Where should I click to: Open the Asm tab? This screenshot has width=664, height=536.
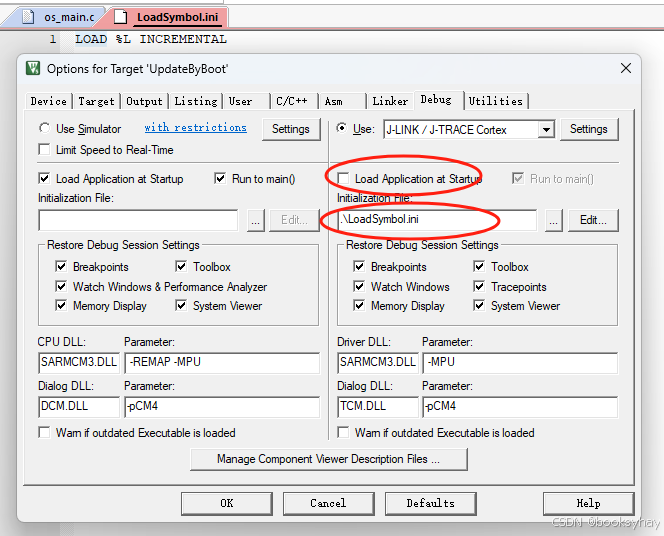pos(342,102)
